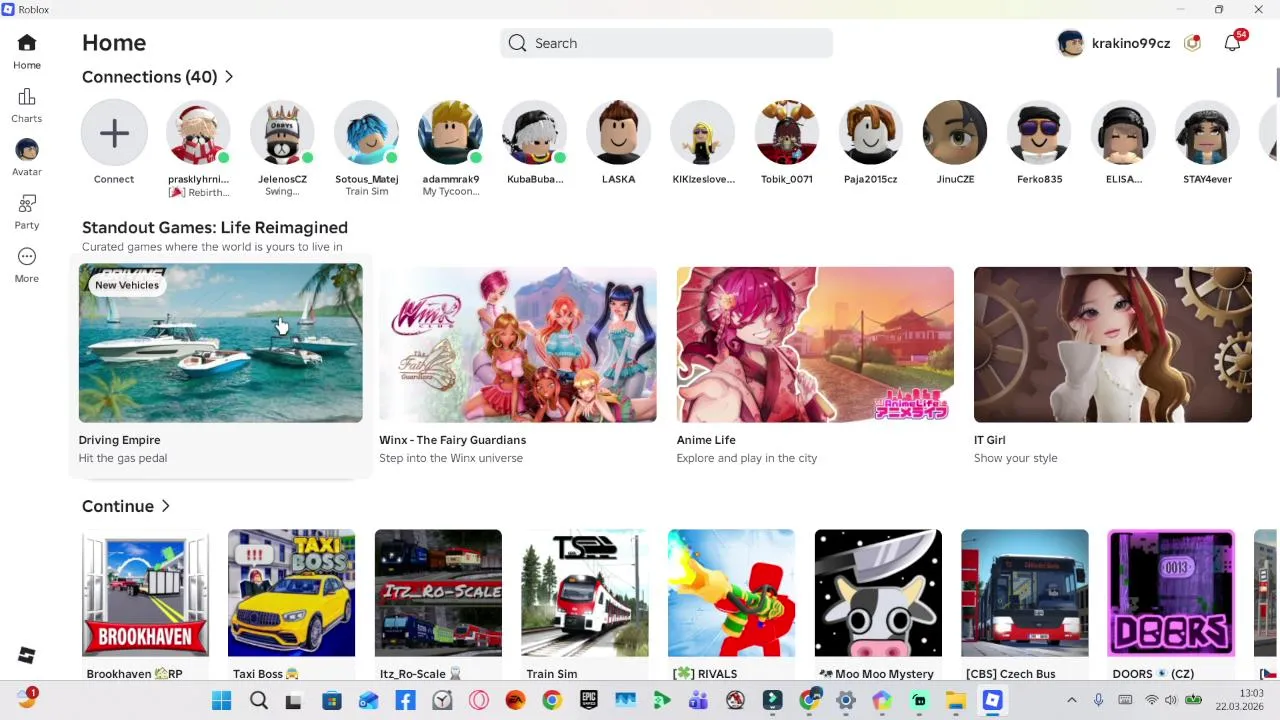Open the Facebook taskbar icon
Screen dimensions: 1280x720
coord(405,701)
